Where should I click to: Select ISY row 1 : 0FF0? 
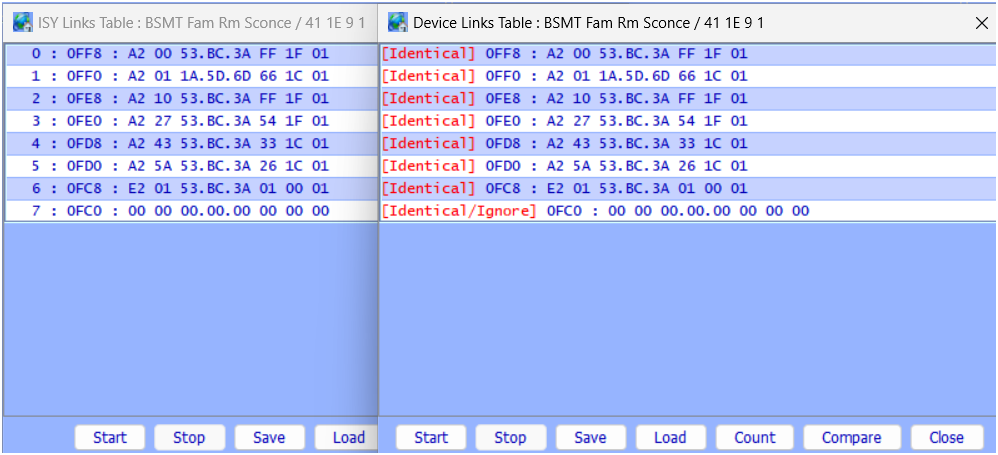(191, 76)
